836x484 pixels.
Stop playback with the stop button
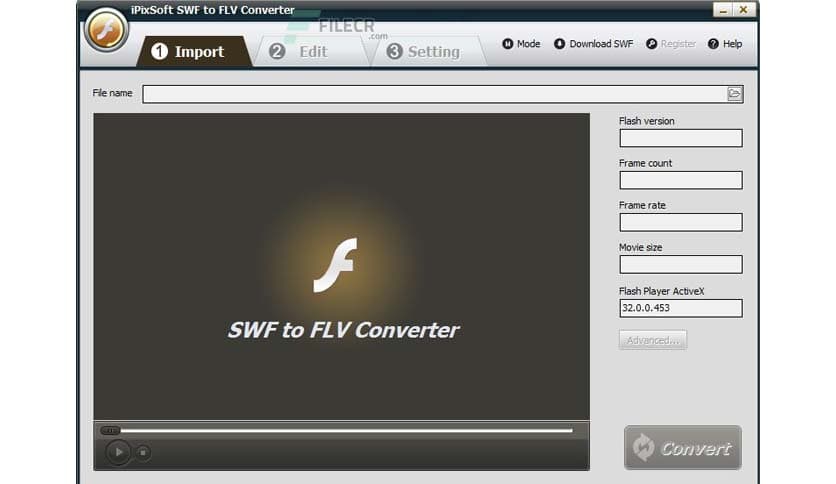(143, 453)
